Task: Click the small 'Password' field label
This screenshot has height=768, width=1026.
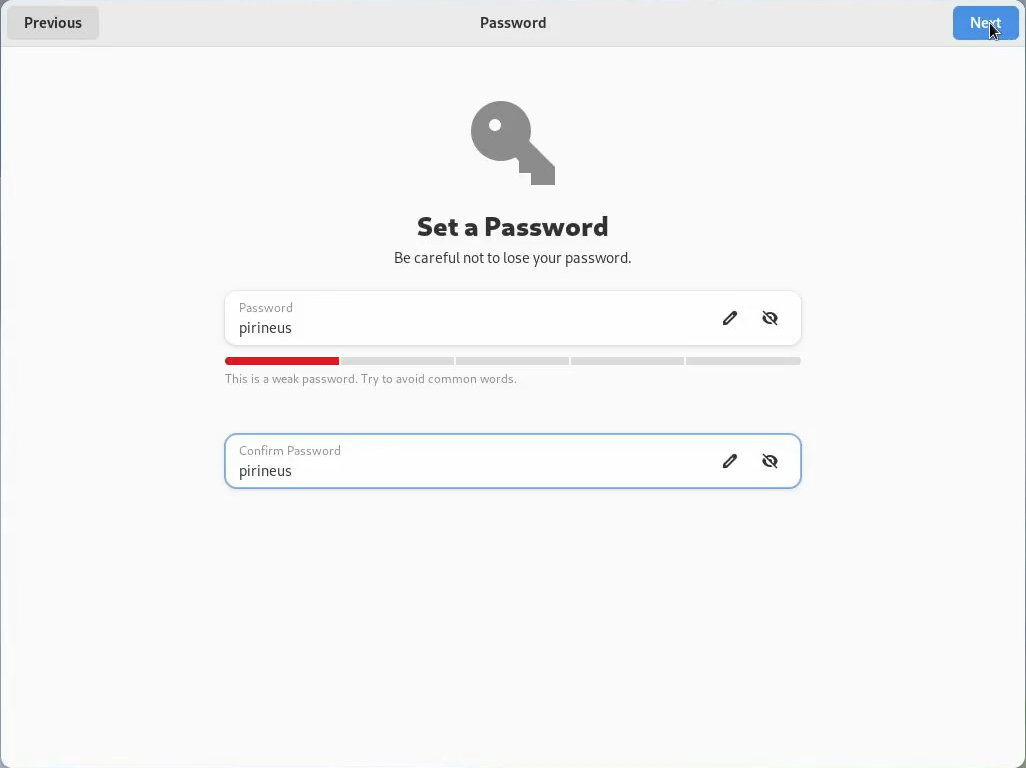Action: pyautogui.click(x=266, y=308)
